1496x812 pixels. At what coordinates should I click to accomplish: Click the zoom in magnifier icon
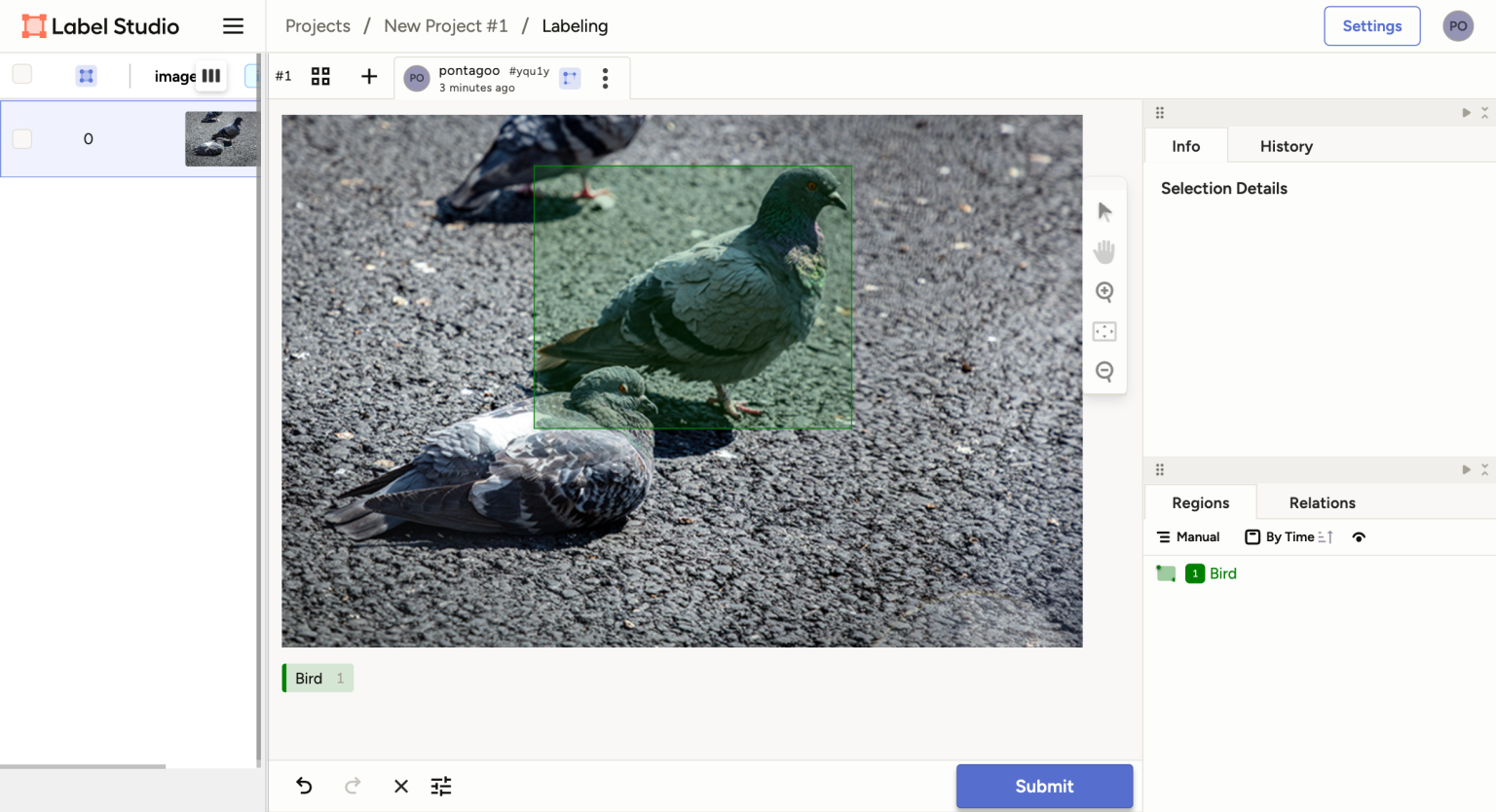tap(1104, 292)
